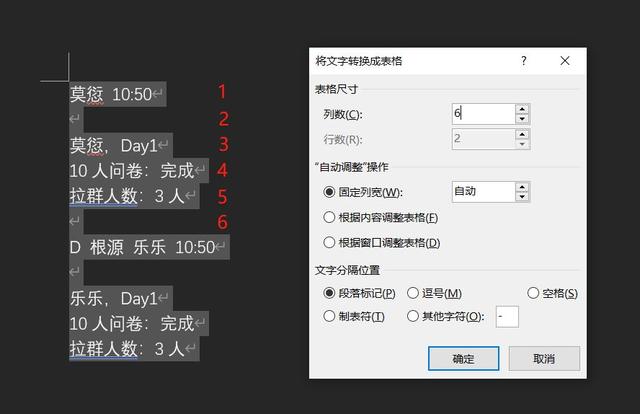
Task: Decrease 列数 with the down arrow
Action: (x=521, y=120)
